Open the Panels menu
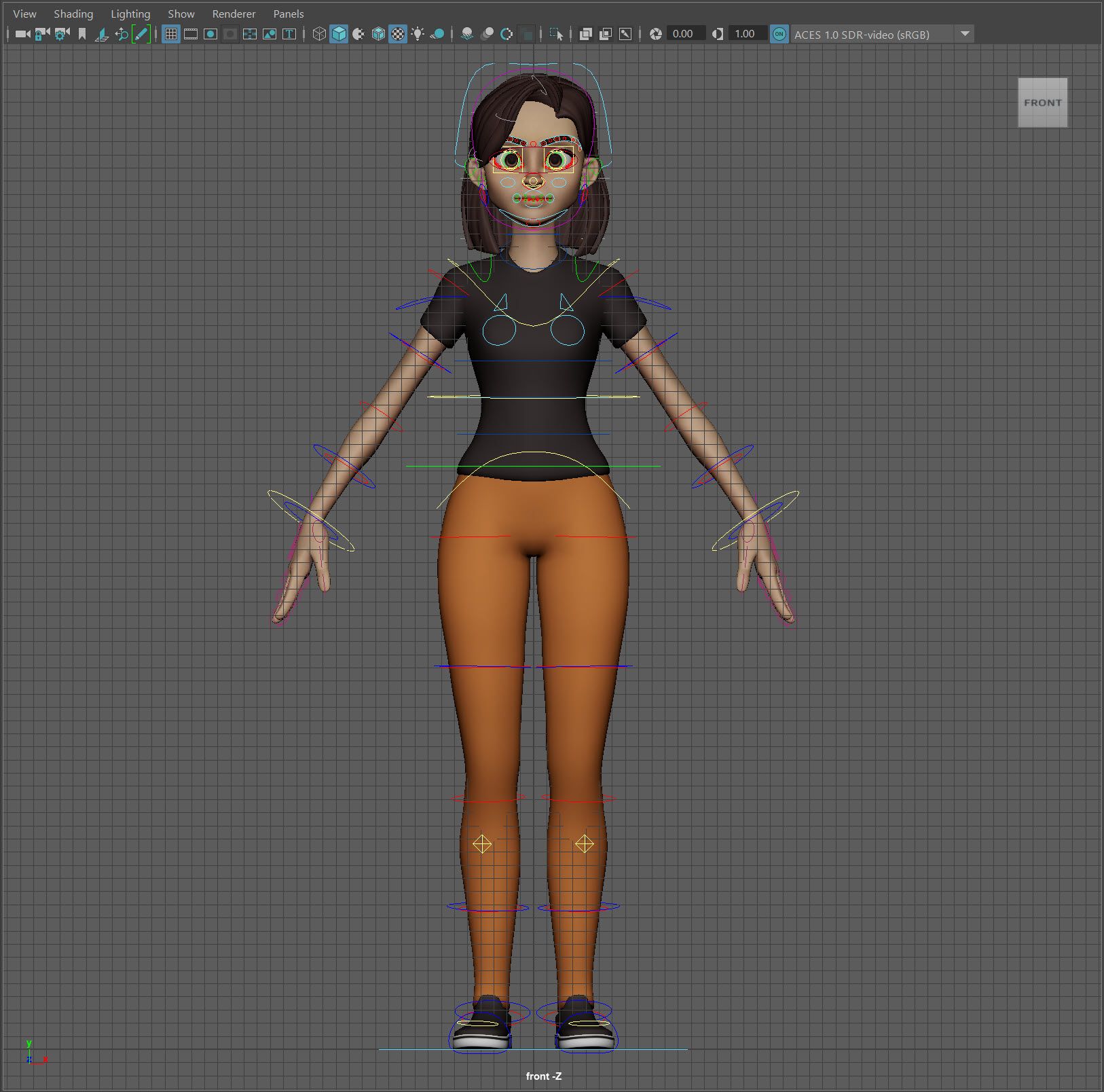Viewport: 1104px width, 1092px height. point(288,14)
